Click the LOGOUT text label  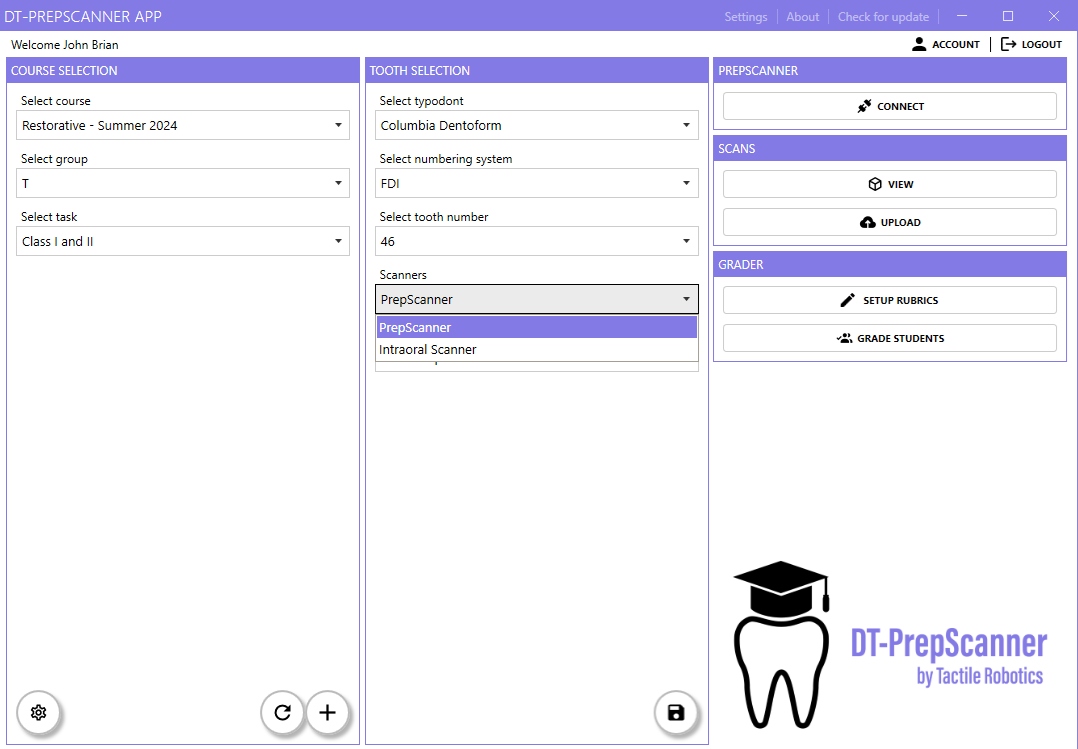(1042, 45)
